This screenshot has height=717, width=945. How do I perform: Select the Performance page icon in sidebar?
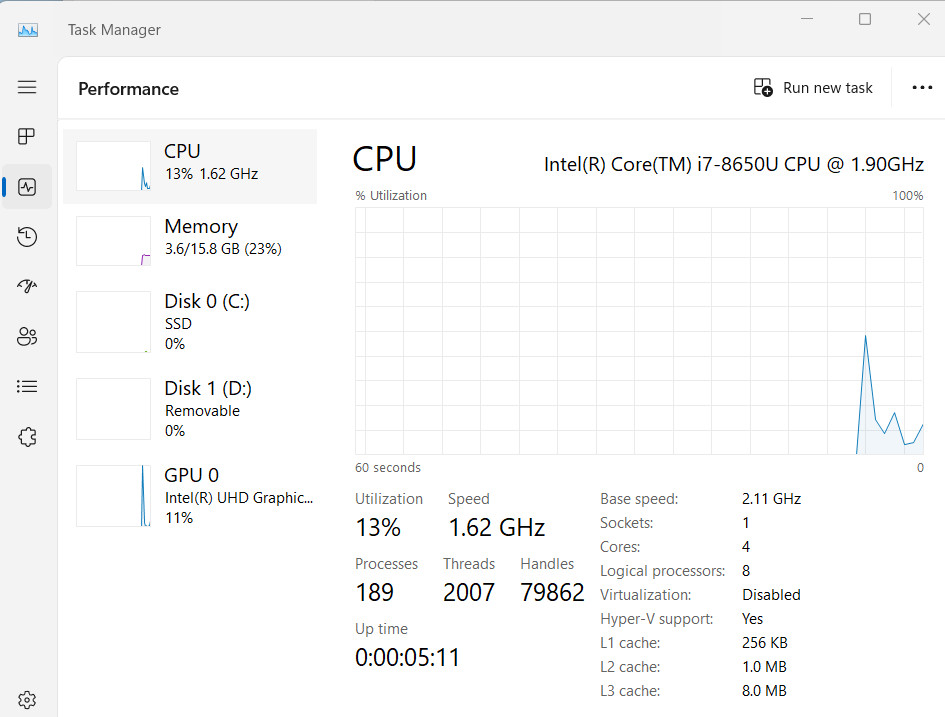click(27, 187)
